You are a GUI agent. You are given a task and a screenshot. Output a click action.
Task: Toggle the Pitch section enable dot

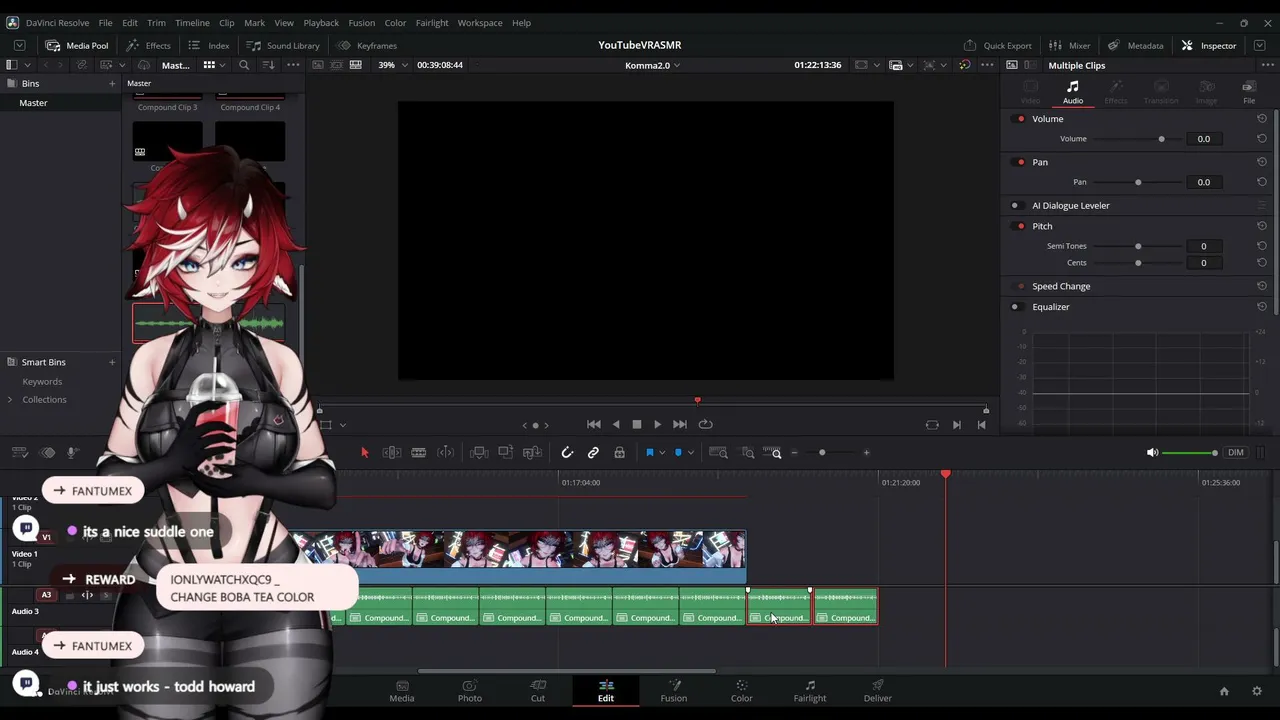point(1020,226)
